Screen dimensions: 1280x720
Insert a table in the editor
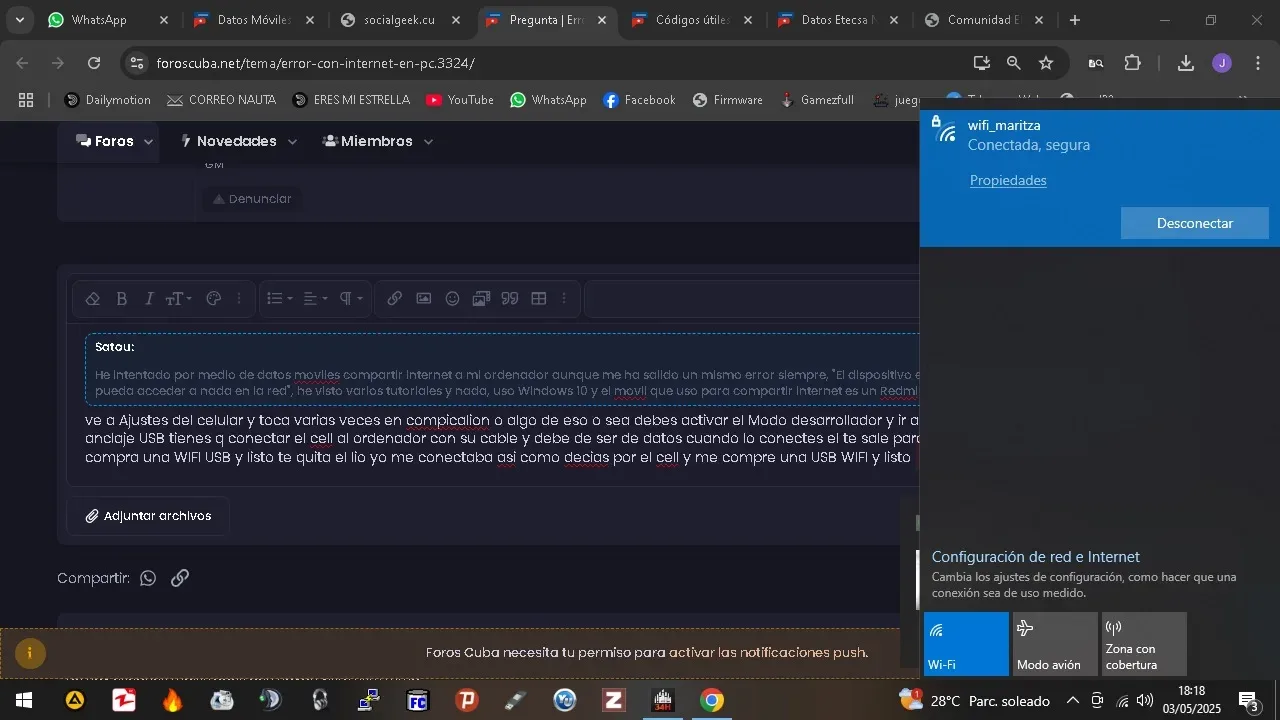pos(539,299)
